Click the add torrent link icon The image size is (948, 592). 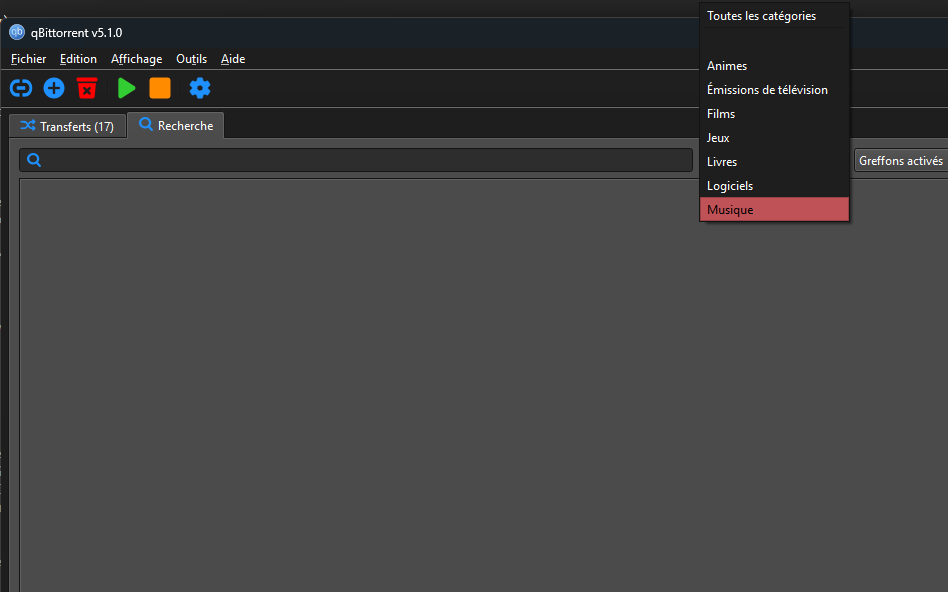20,88
